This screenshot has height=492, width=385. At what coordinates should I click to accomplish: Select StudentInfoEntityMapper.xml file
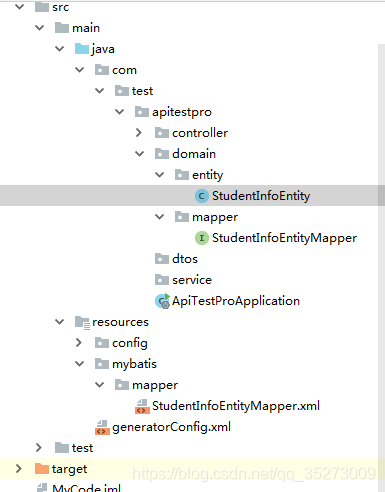click(x=236, y=406)
